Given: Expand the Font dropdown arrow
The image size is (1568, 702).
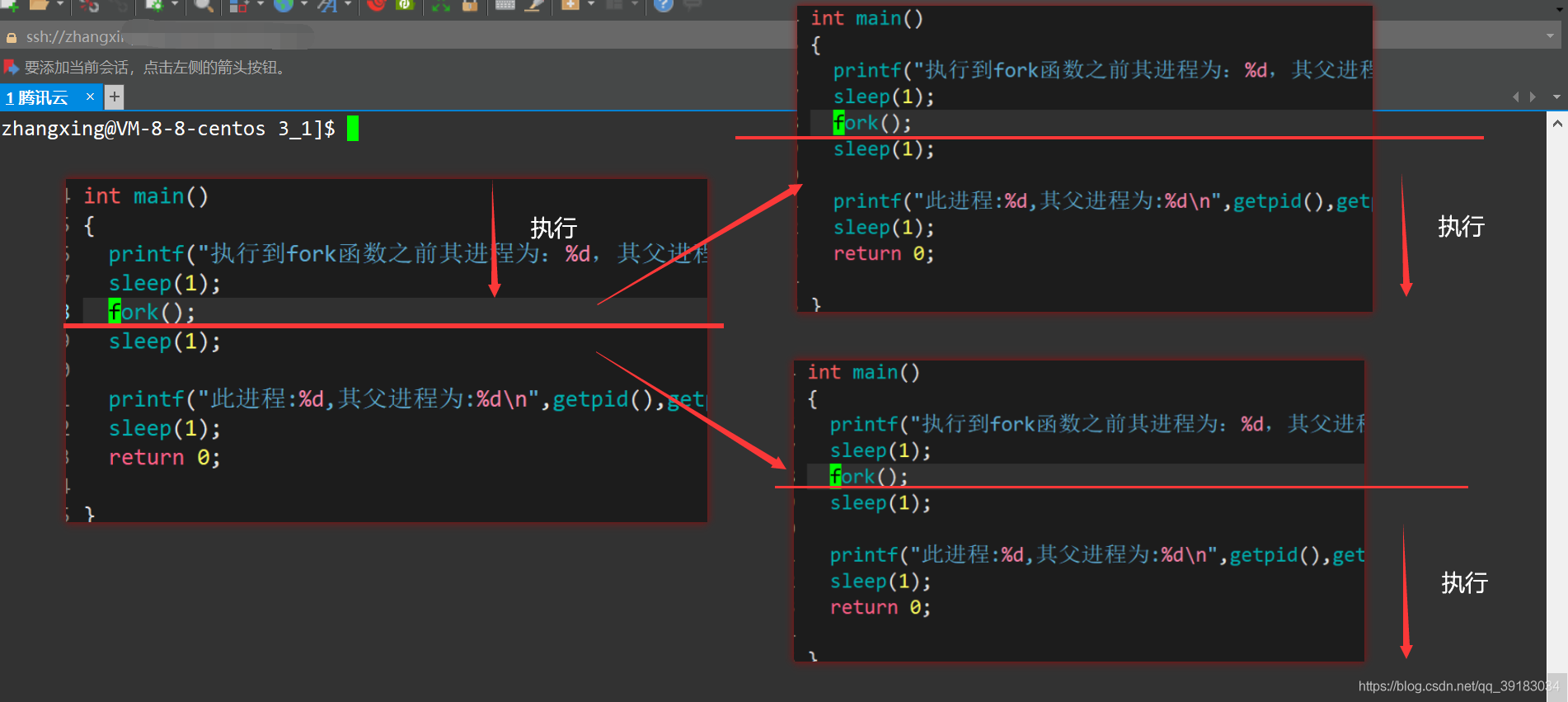Looking at the screenshot, I should point(348,5).
